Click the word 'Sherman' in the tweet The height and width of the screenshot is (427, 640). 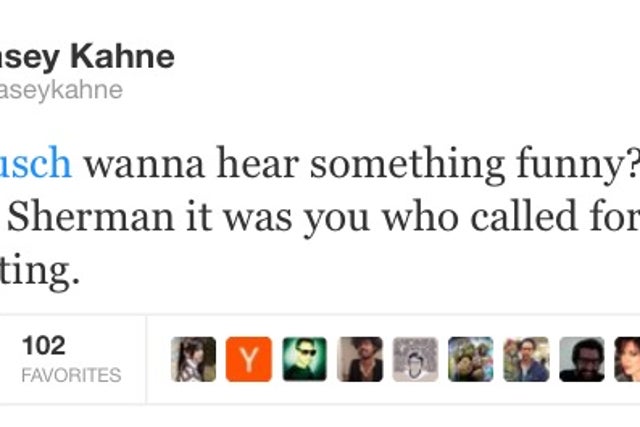pos(91,217)
